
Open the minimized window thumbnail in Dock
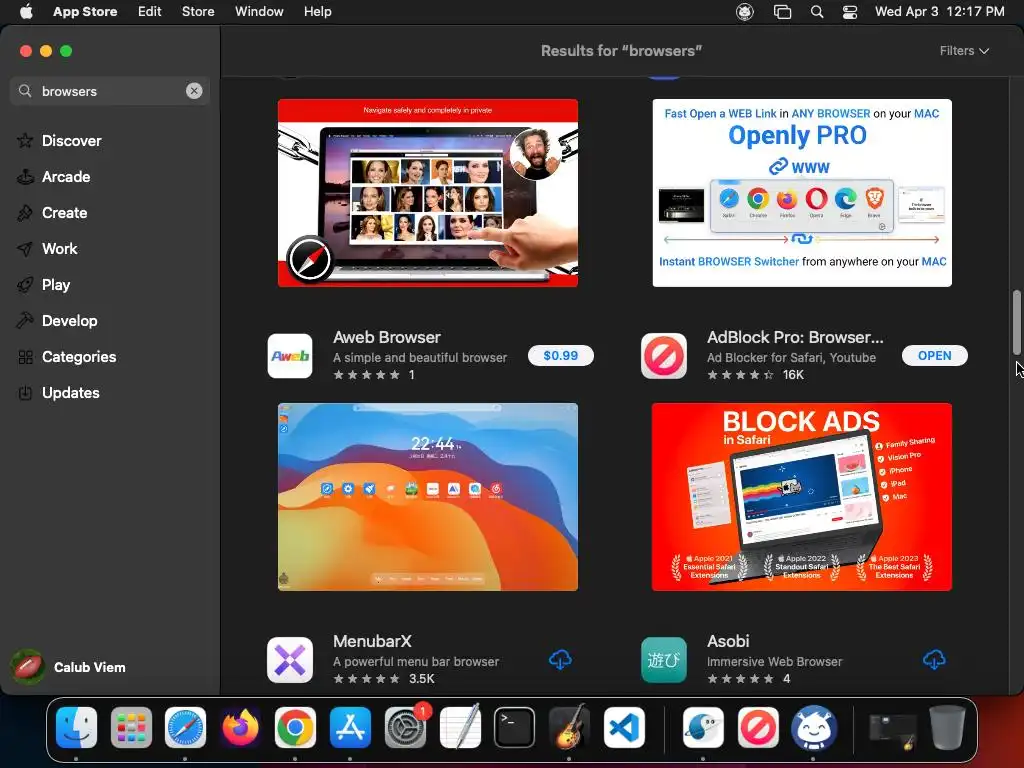[x=893, y=731]
